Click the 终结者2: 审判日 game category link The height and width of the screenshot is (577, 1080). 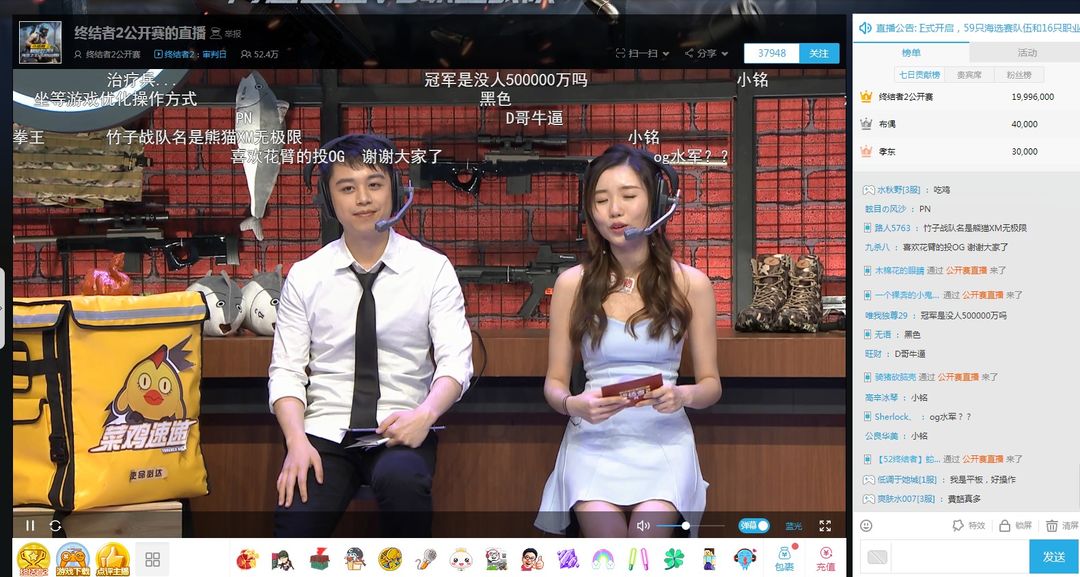click(191, 54)
